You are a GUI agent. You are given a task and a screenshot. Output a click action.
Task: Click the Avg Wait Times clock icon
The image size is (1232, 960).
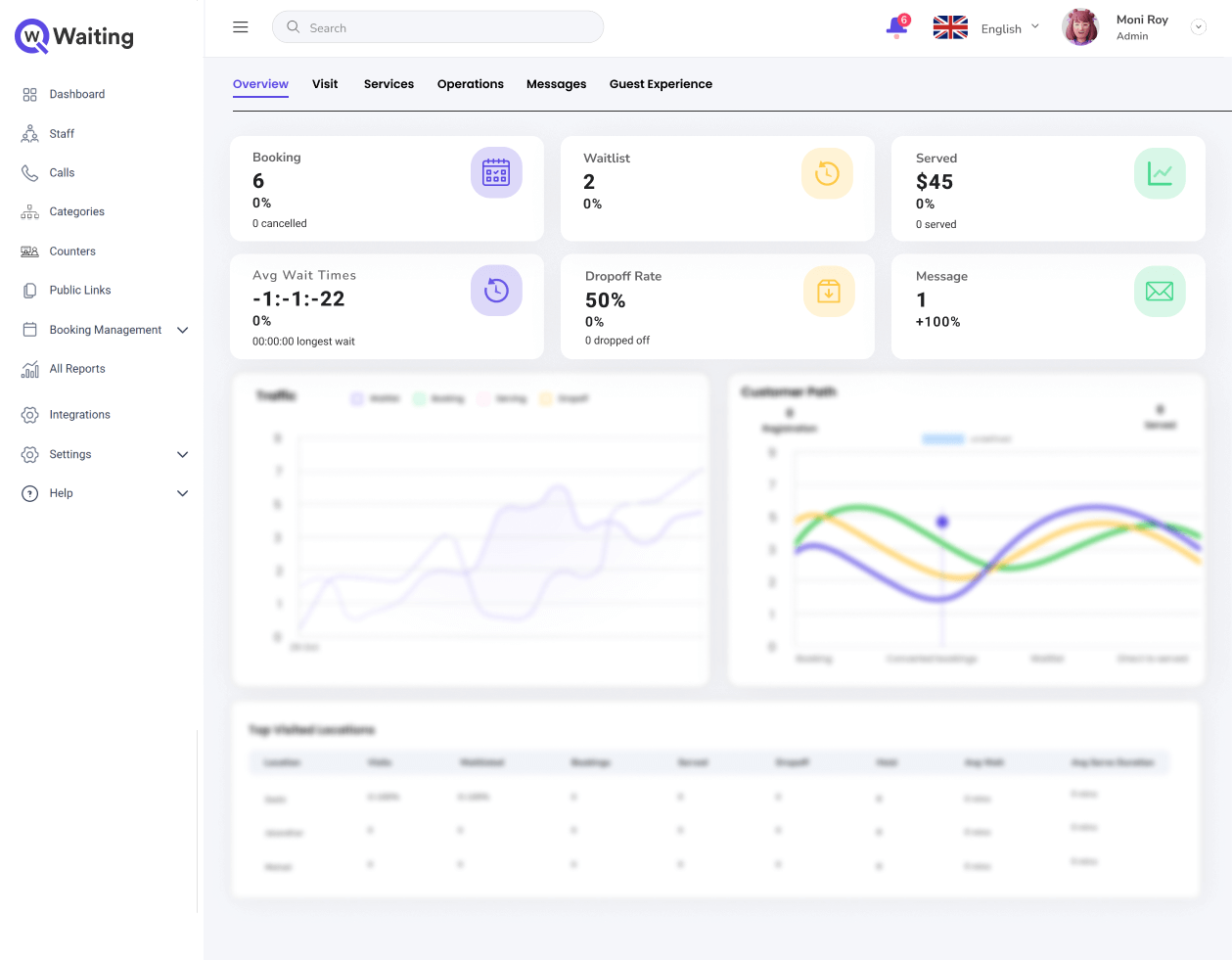pyautogui.click(x=496, y=291)
